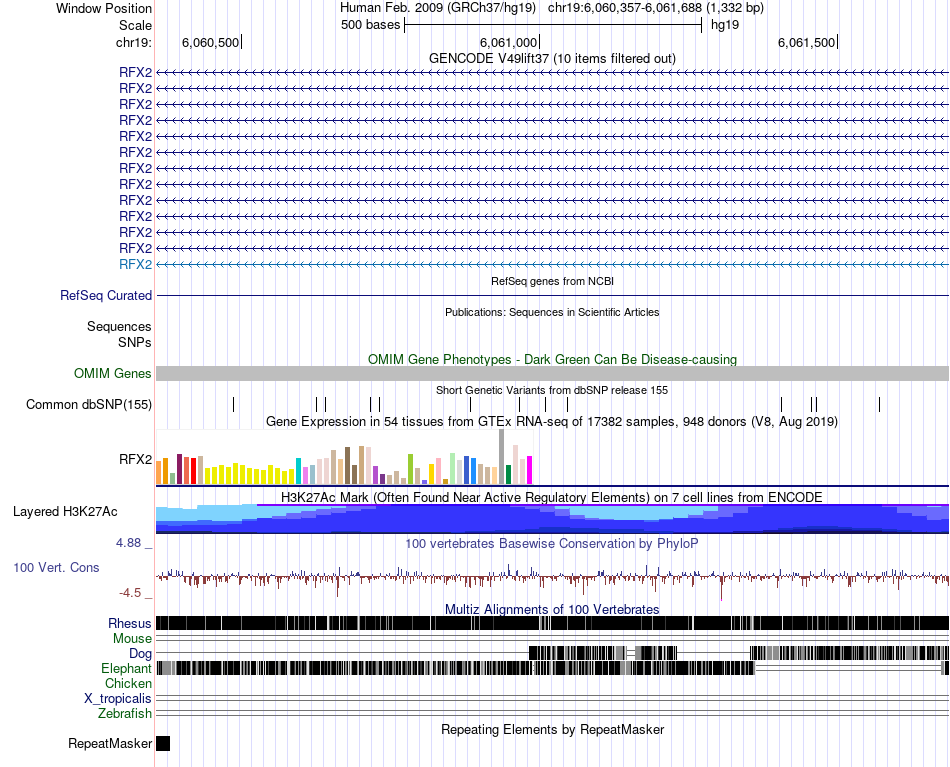Click the black RepeatMasker element box
The image size is (950, 767).
pos(163,743)
